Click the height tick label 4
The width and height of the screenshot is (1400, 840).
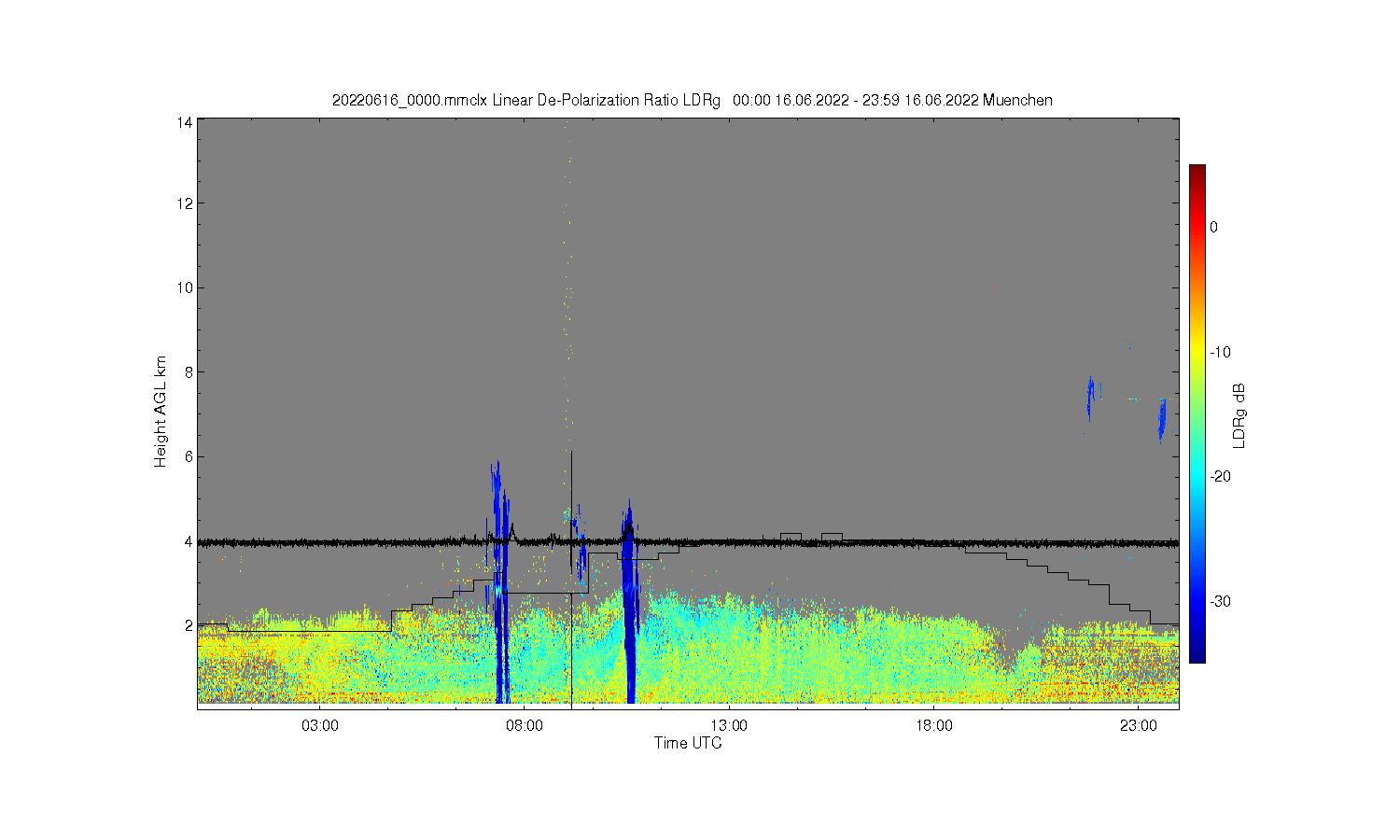189,541
